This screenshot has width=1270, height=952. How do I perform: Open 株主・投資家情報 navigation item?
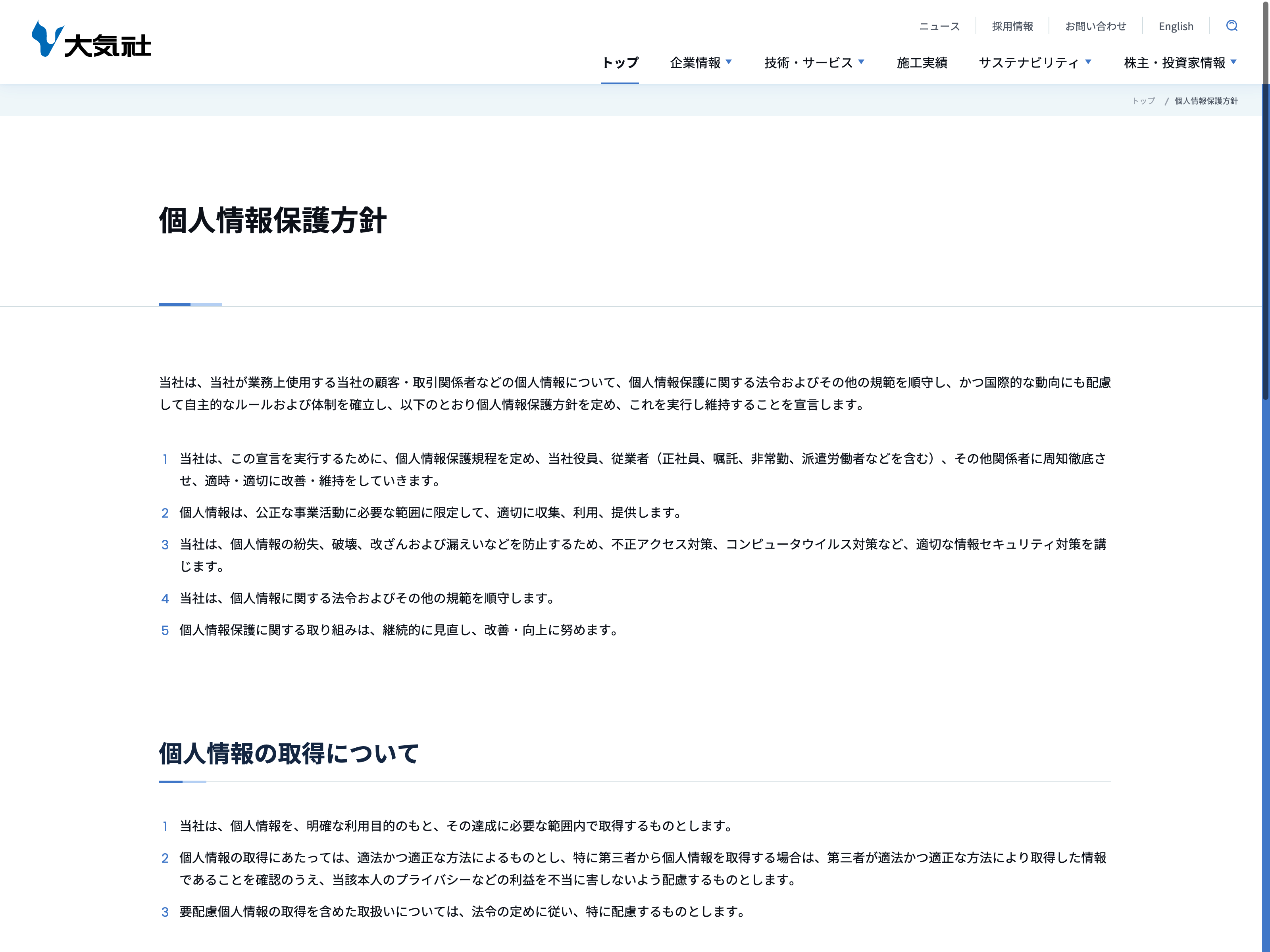point(1174,63)
